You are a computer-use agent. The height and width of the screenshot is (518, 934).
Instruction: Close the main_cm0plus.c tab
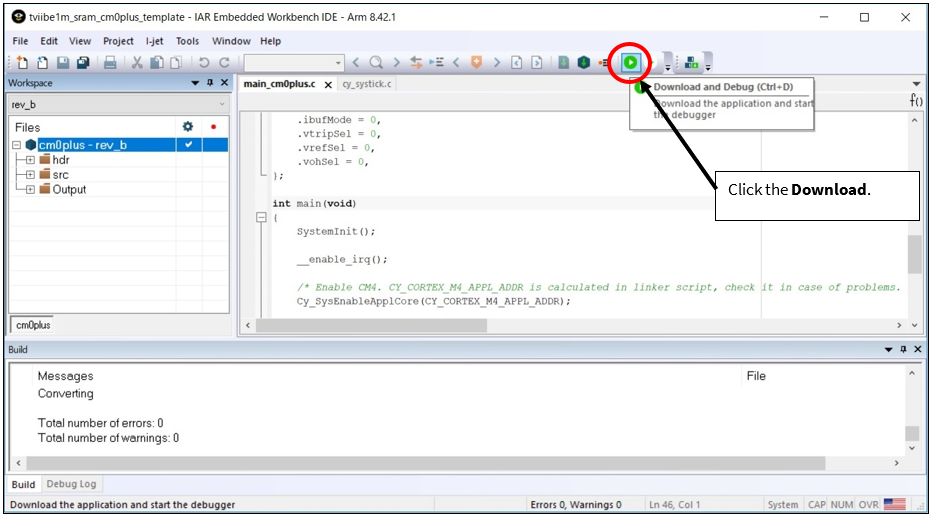coord(328,85)
